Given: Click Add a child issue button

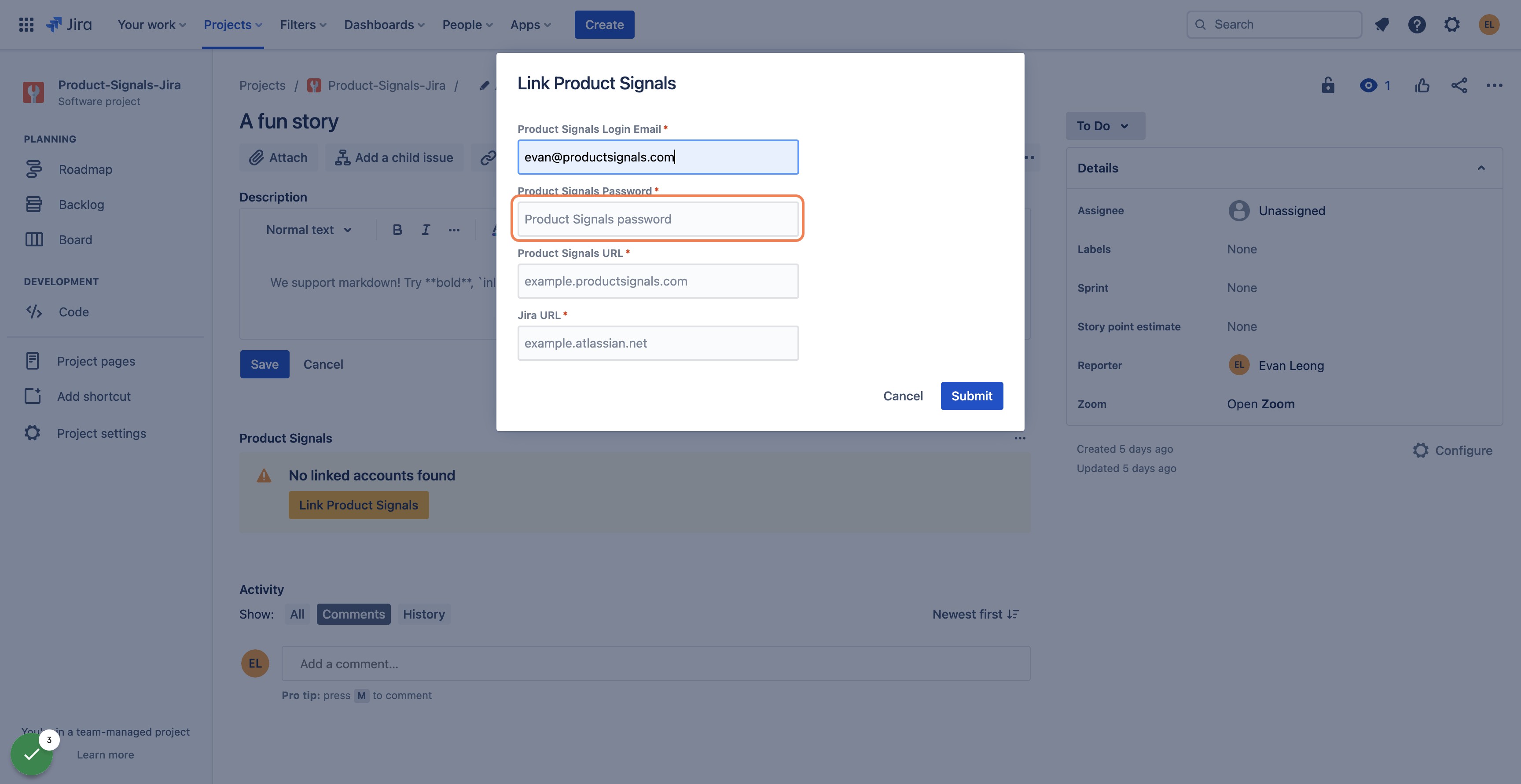Looking at the screenshot, I should (394, 158).
